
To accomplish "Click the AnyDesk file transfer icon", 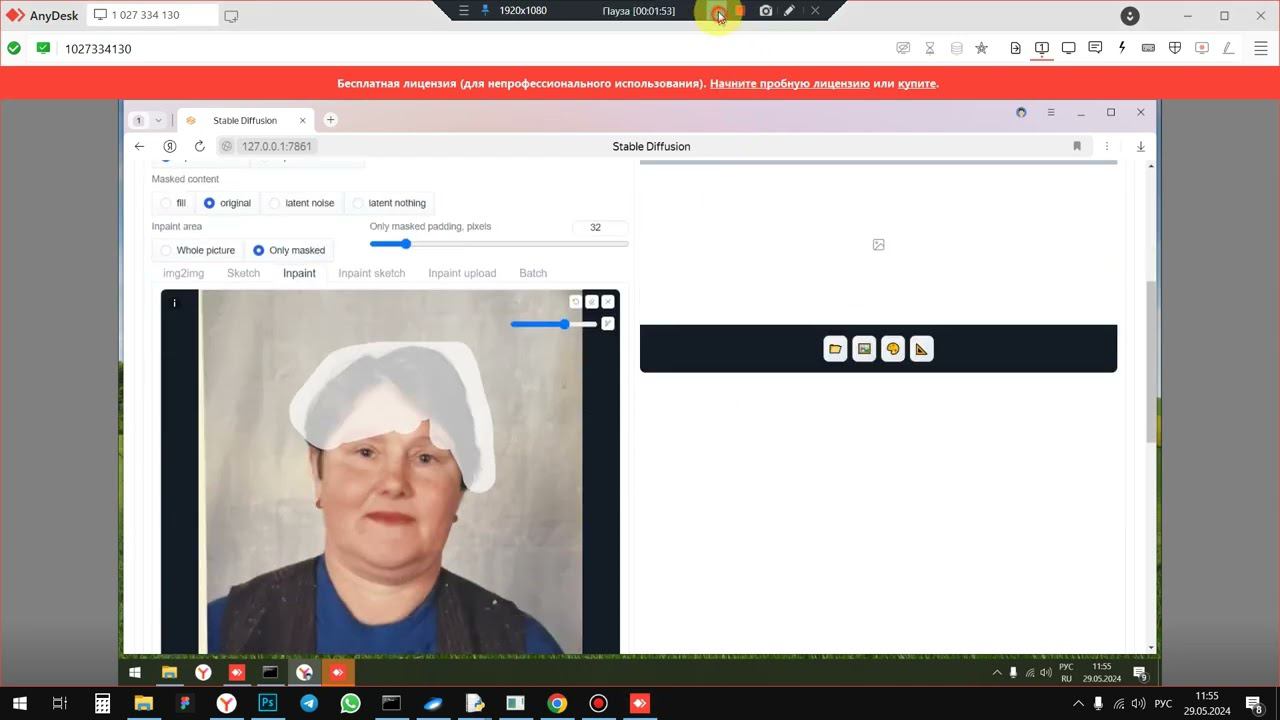I will point(1015,48).
